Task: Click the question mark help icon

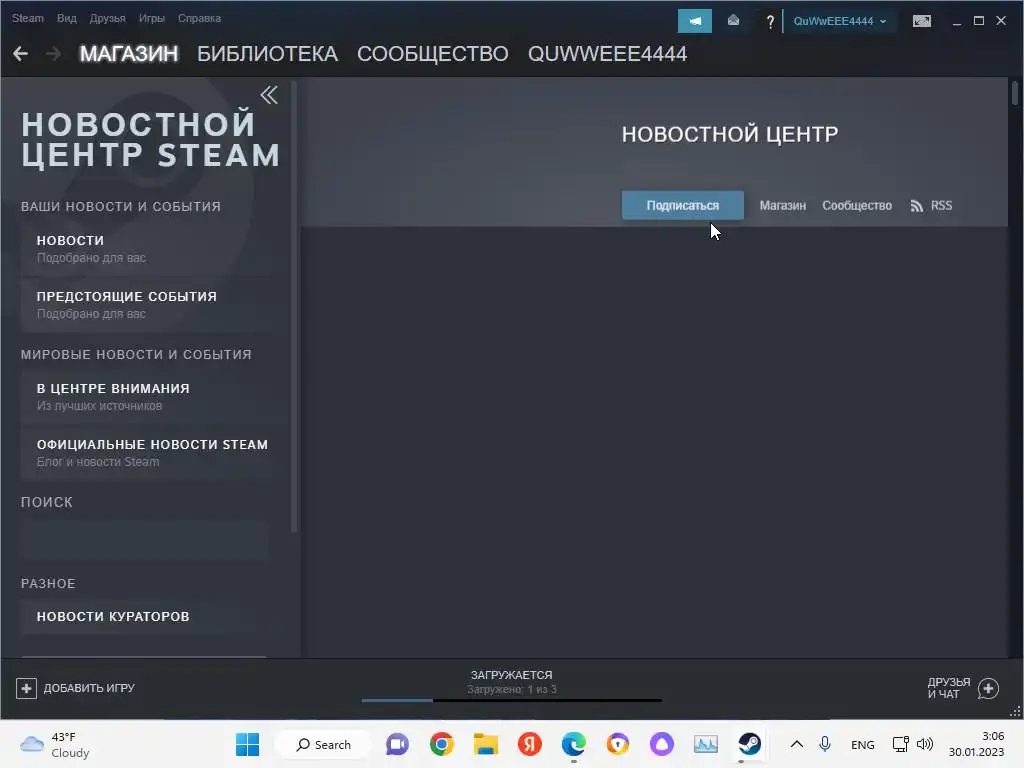Action: coord(770,22)
